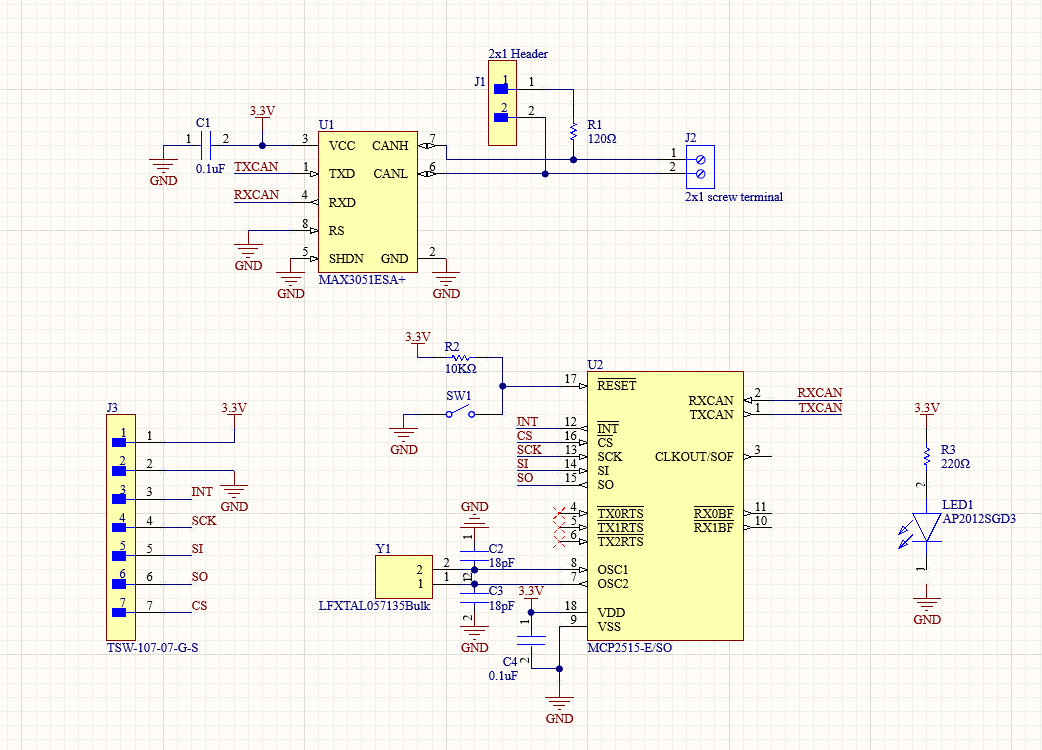Screen dimensions: 1042x750
Task: Select the MAX3051ESA+ U1 chip body
Action: [x=367, y=202]
